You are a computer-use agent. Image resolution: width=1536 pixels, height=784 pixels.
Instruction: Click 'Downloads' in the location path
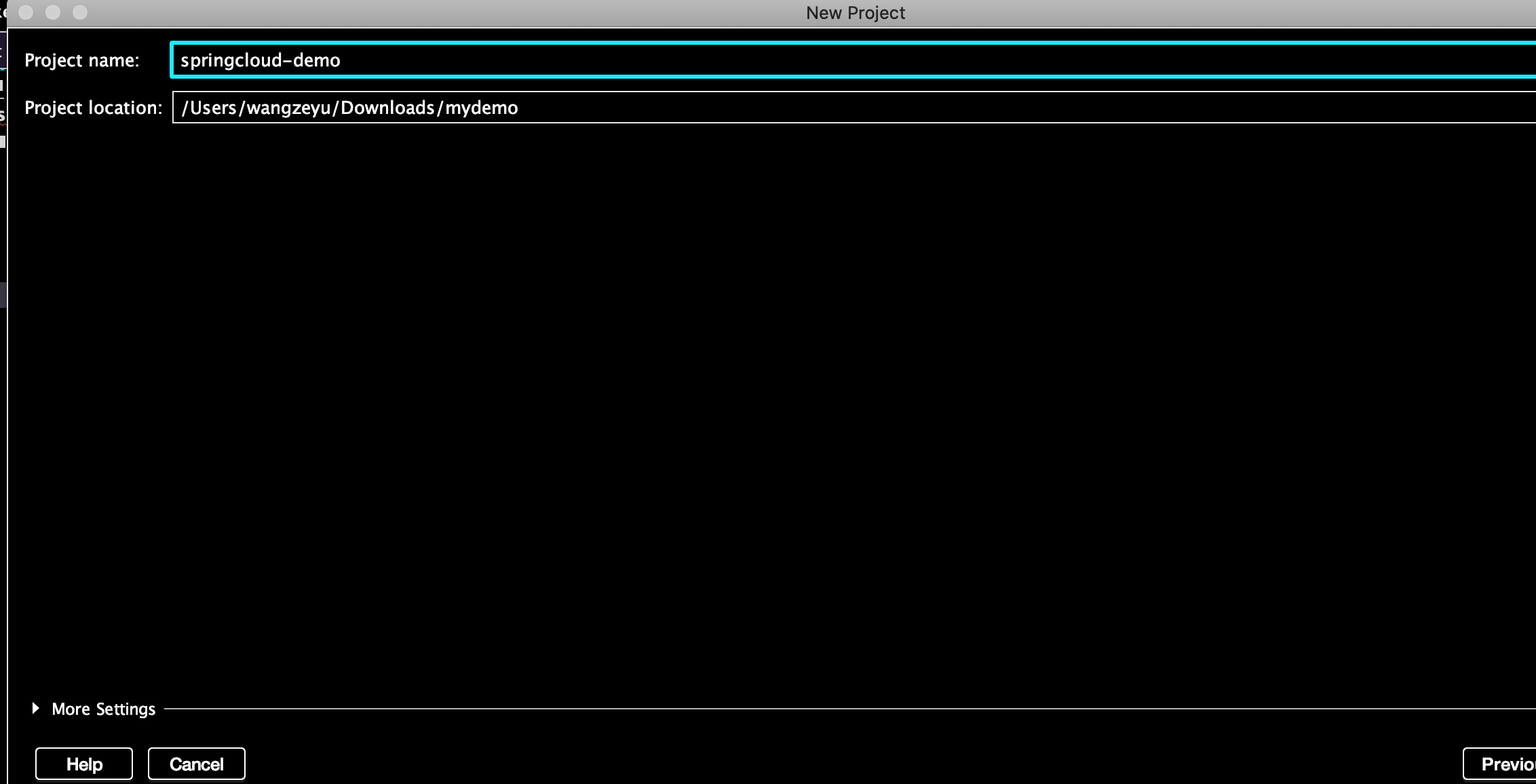click(387, 108)
